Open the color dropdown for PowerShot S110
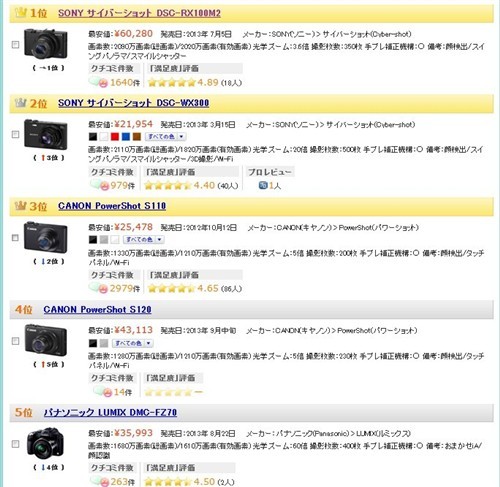The width and height of the screenshot is (500, 487). 144,239
